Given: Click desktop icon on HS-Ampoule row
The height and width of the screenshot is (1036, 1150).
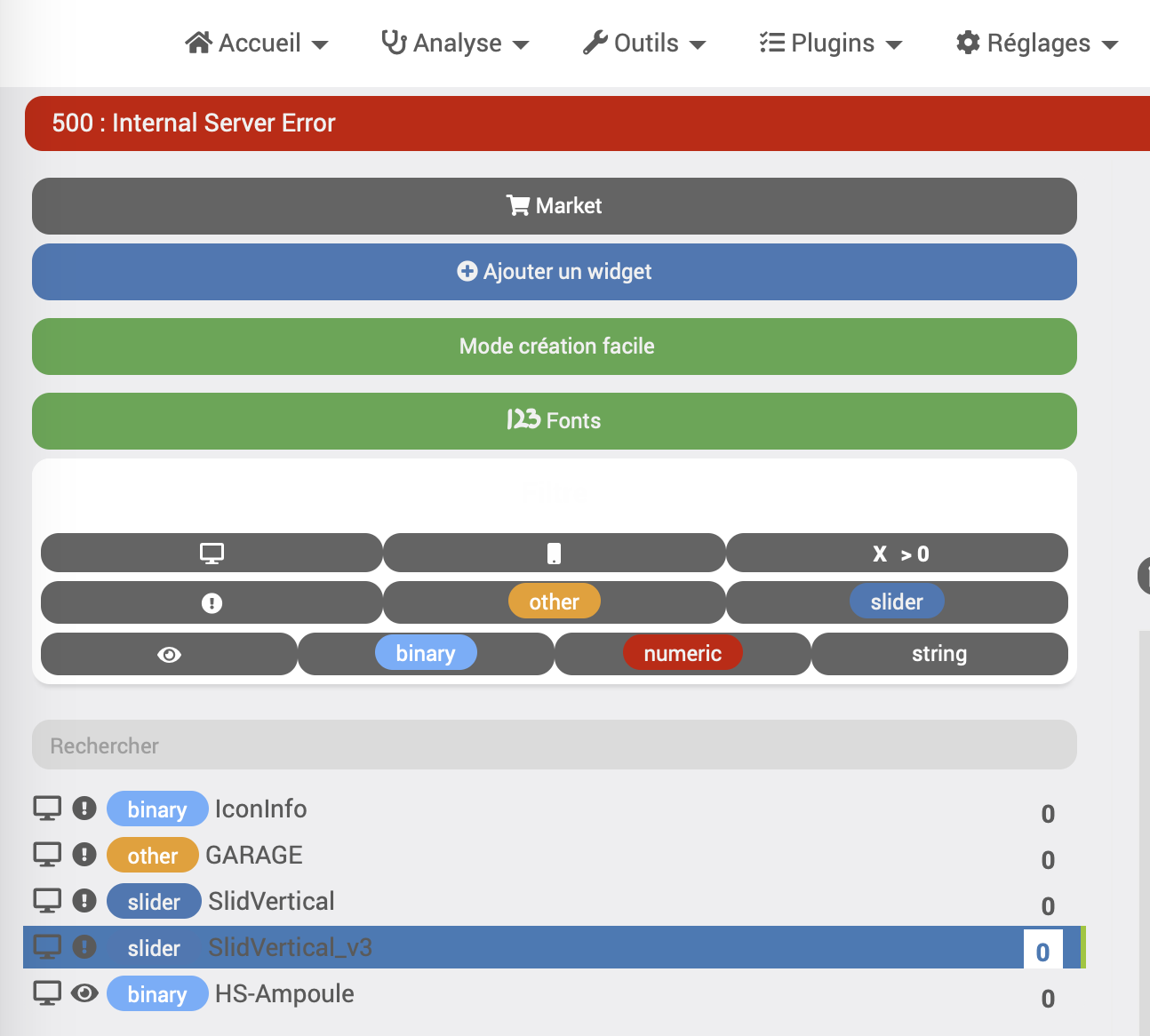Looking at the screenshot, I should 47,993.
